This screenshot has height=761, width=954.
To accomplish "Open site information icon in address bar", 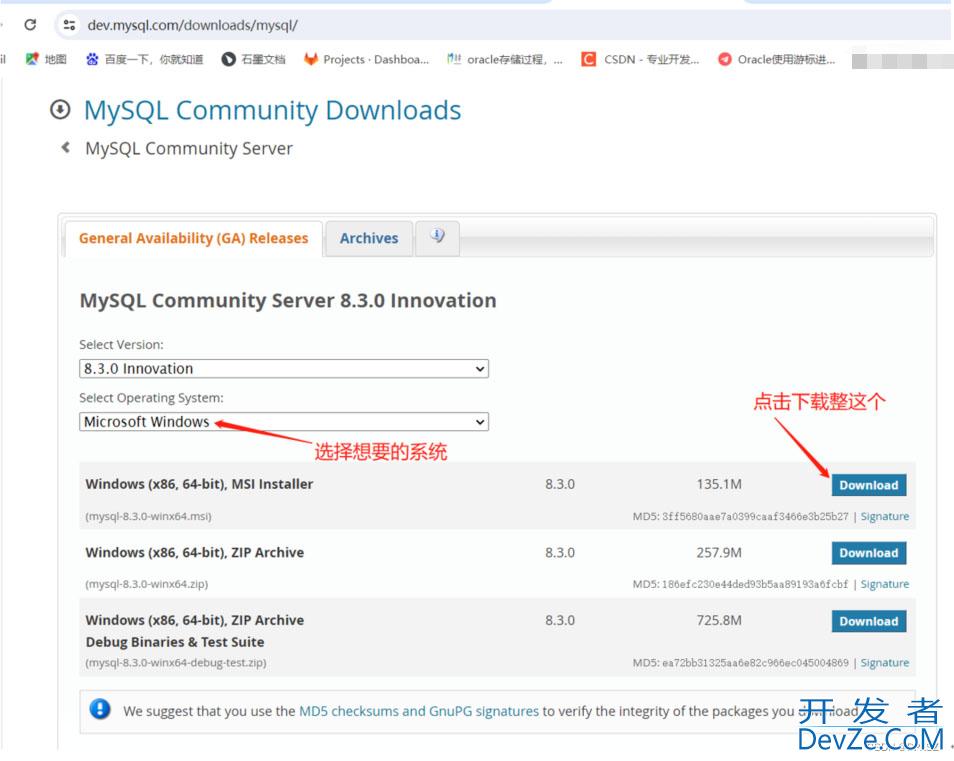I will click(x=69, y=25).
